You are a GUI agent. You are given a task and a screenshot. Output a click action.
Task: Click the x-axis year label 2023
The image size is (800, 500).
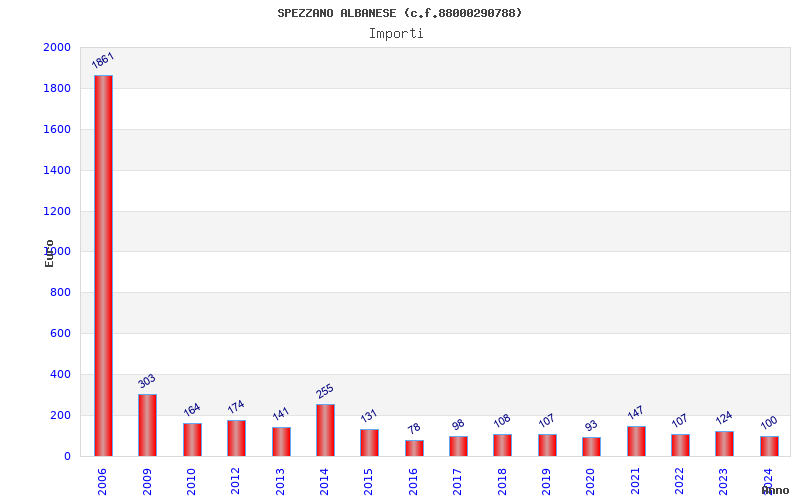click(x=723, y=482)
